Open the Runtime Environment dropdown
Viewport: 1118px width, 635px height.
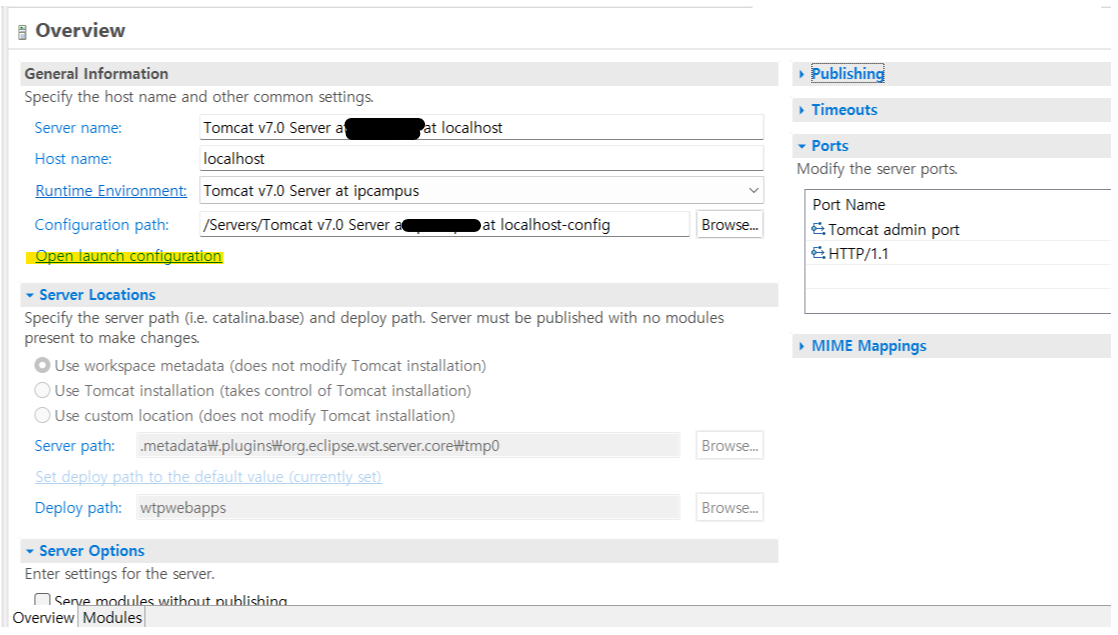[753, 190]
